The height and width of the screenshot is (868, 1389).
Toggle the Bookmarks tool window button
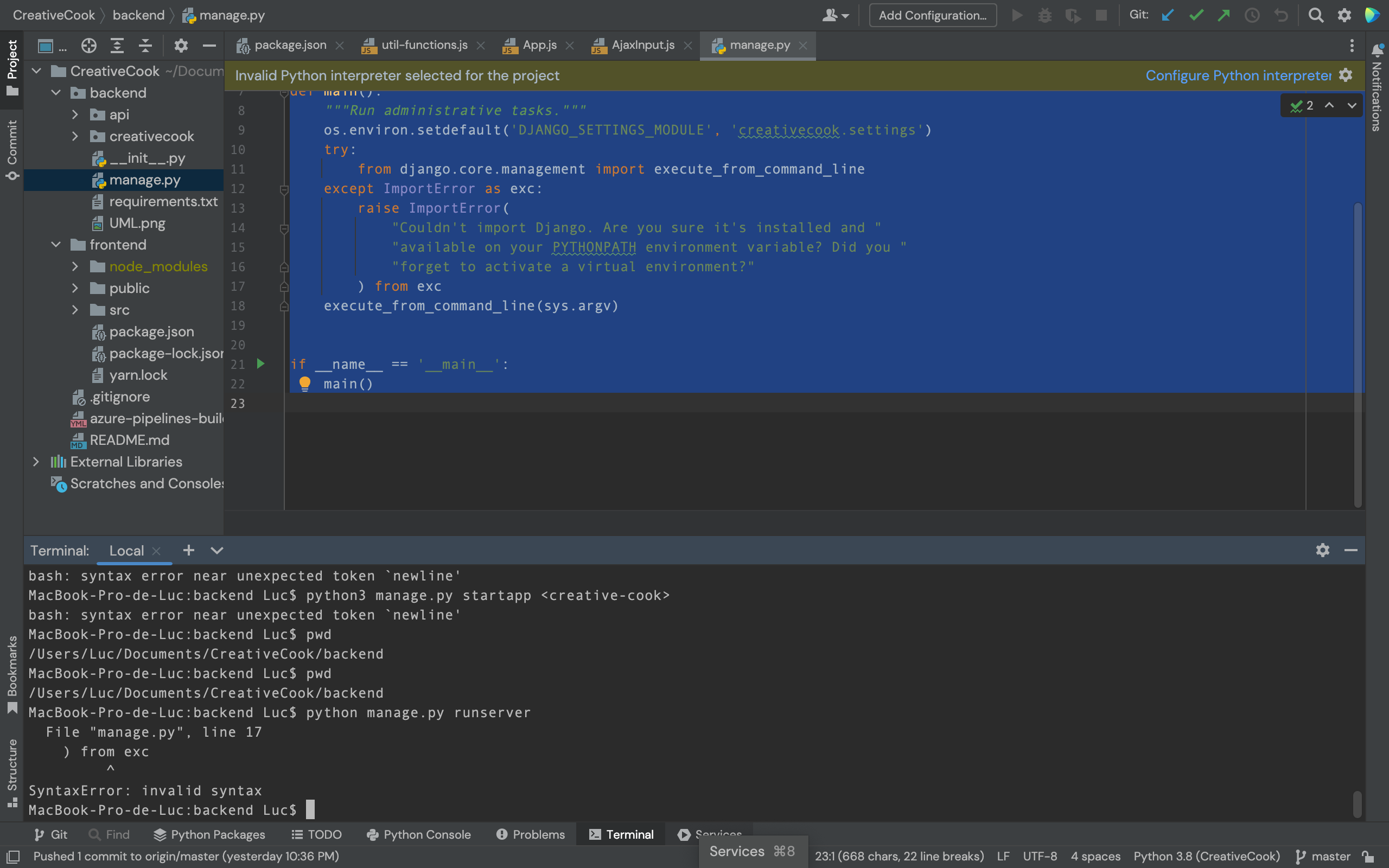[11, 674]
